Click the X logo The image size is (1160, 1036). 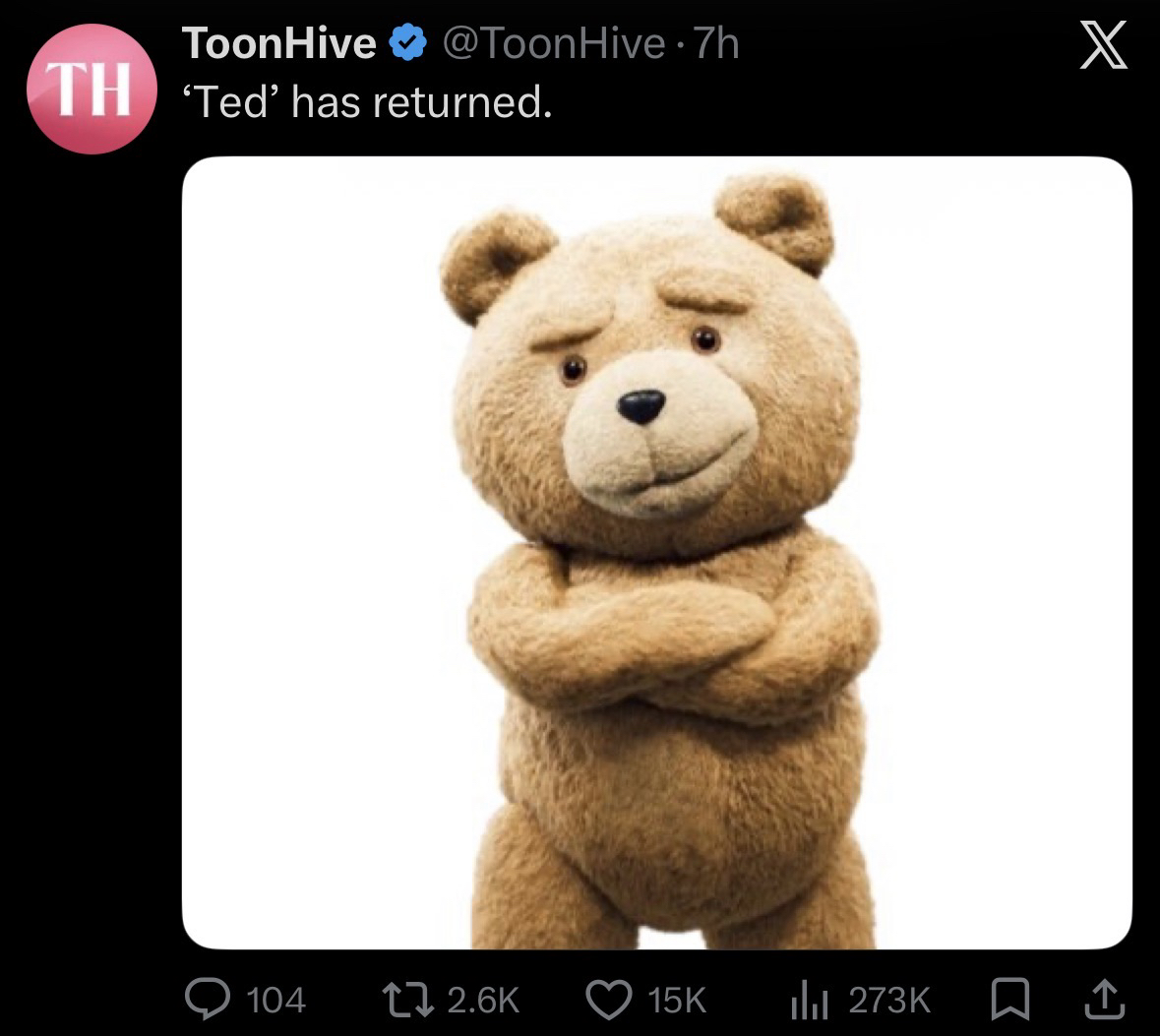tap(1103, 47)
